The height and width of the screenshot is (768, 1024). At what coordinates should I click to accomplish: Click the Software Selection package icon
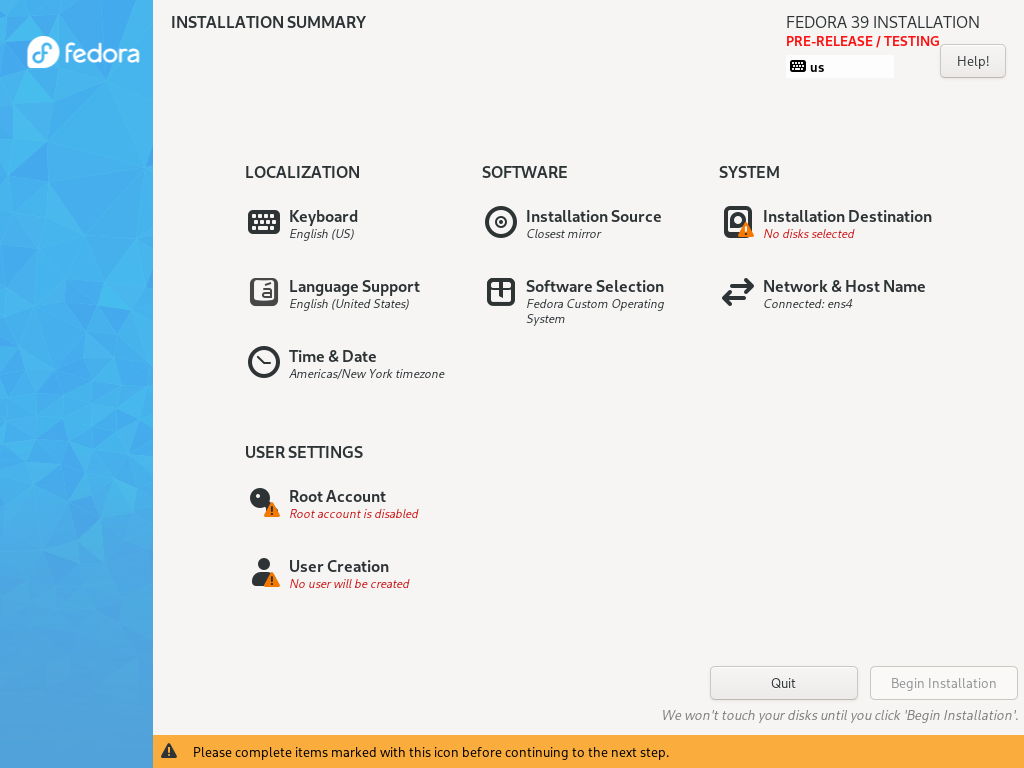click(501, 292)
